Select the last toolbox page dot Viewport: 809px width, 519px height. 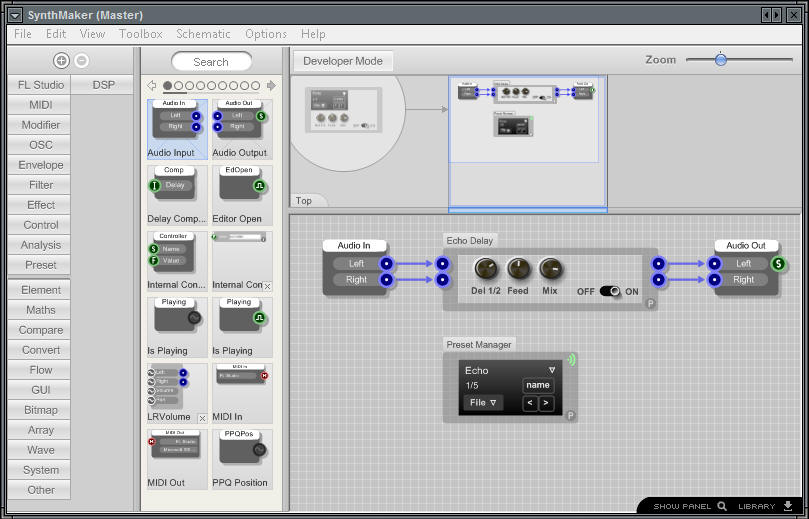pyautogui.click(x=256, y=86)
